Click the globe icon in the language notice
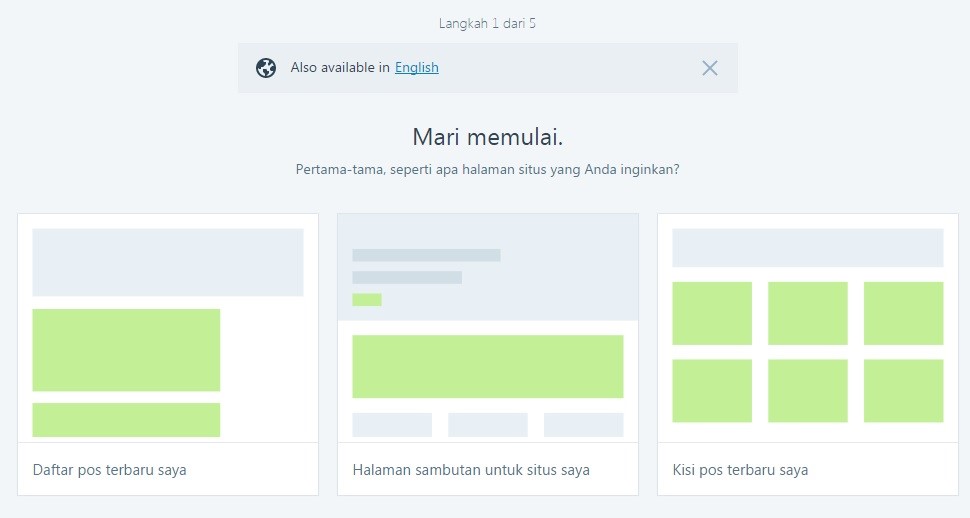This screenshot has height=518, width=970. [266, 68]
